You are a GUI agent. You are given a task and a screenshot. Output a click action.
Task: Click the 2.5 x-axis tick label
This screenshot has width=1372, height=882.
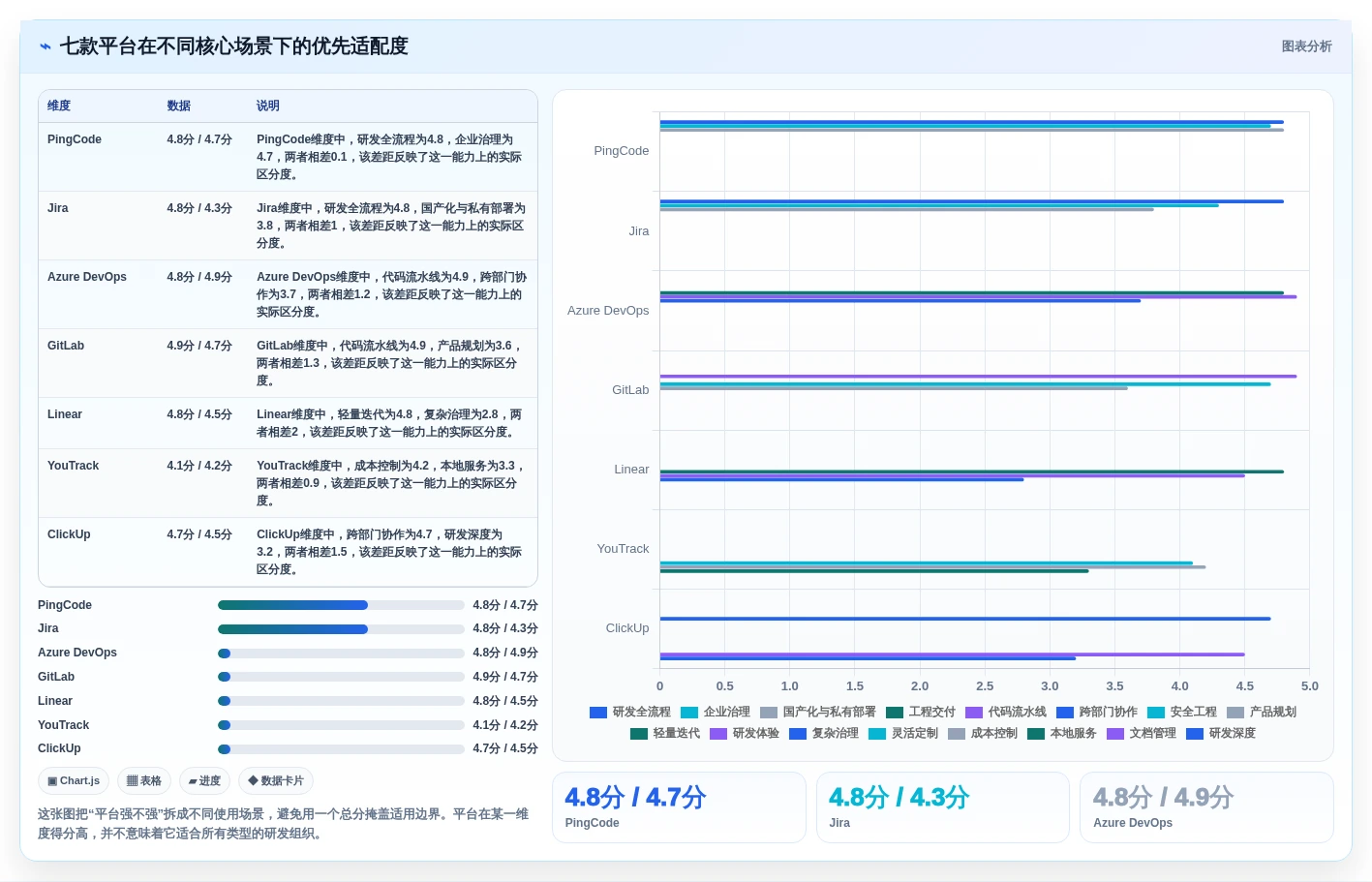pyautogui.click(x=985, y=686)
